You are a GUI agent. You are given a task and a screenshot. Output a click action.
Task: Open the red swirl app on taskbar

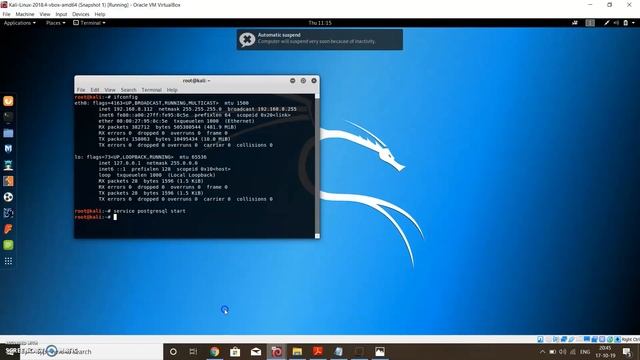(277, 351)
